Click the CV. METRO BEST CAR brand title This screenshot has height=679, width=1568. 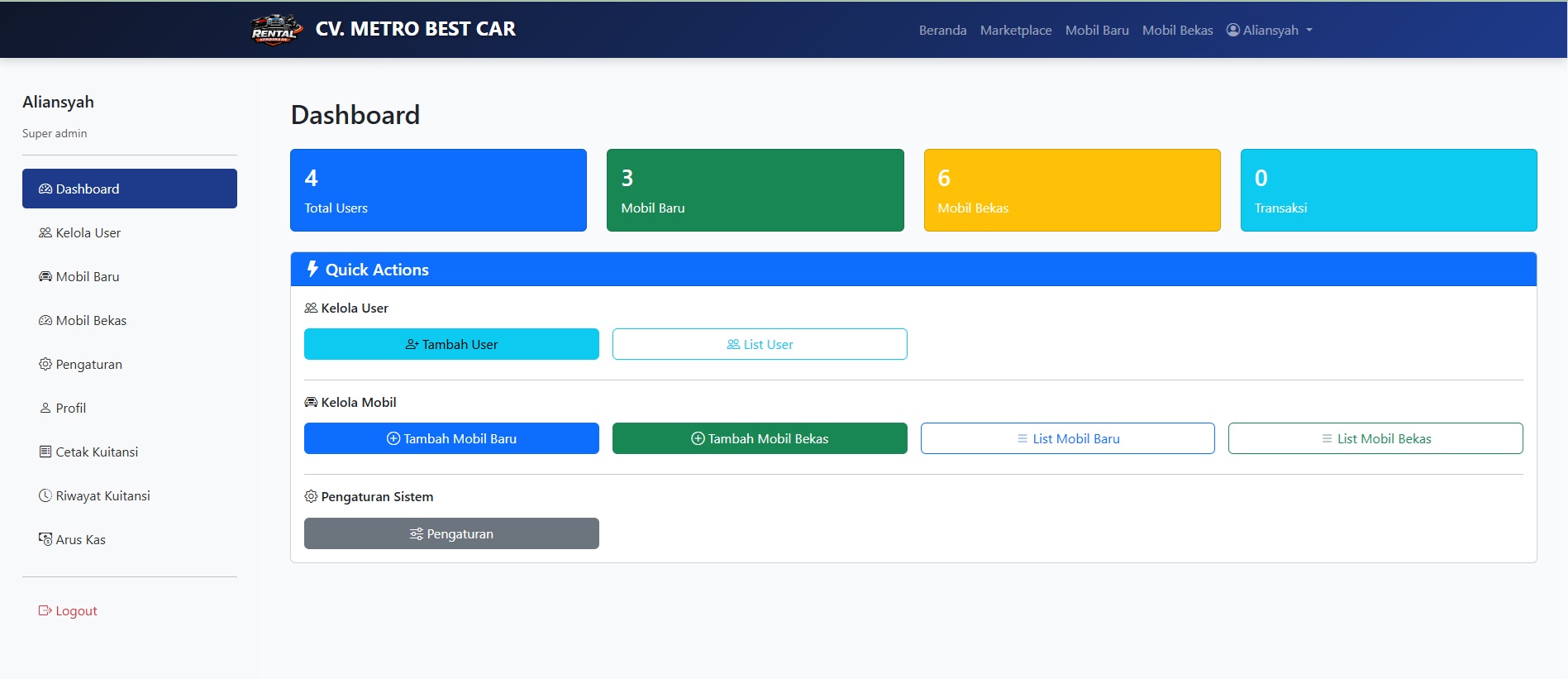pos(415,29)
